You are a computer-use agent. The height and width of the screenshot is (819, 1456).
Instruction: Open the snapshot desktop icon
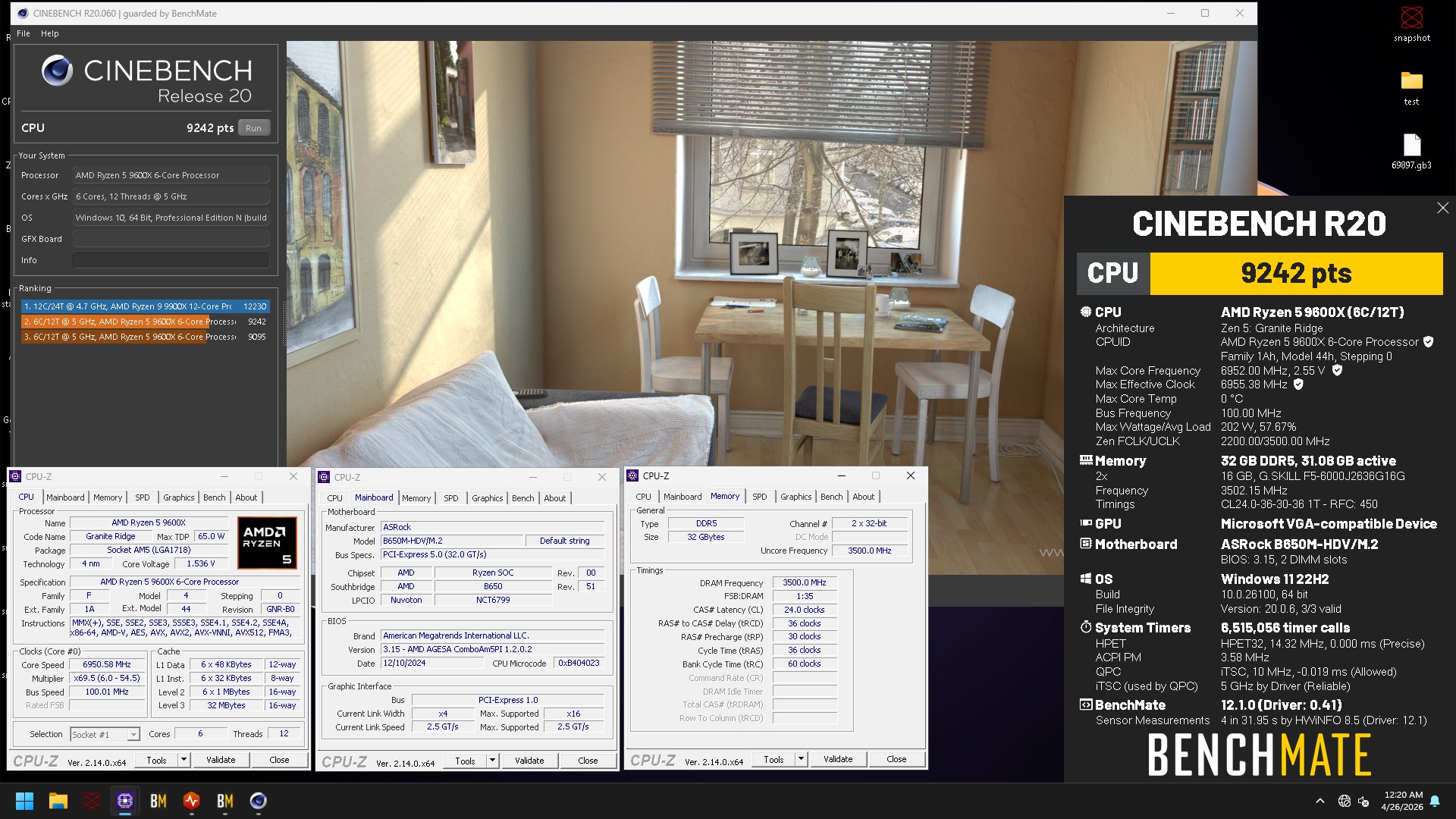tap(1411, 24)
